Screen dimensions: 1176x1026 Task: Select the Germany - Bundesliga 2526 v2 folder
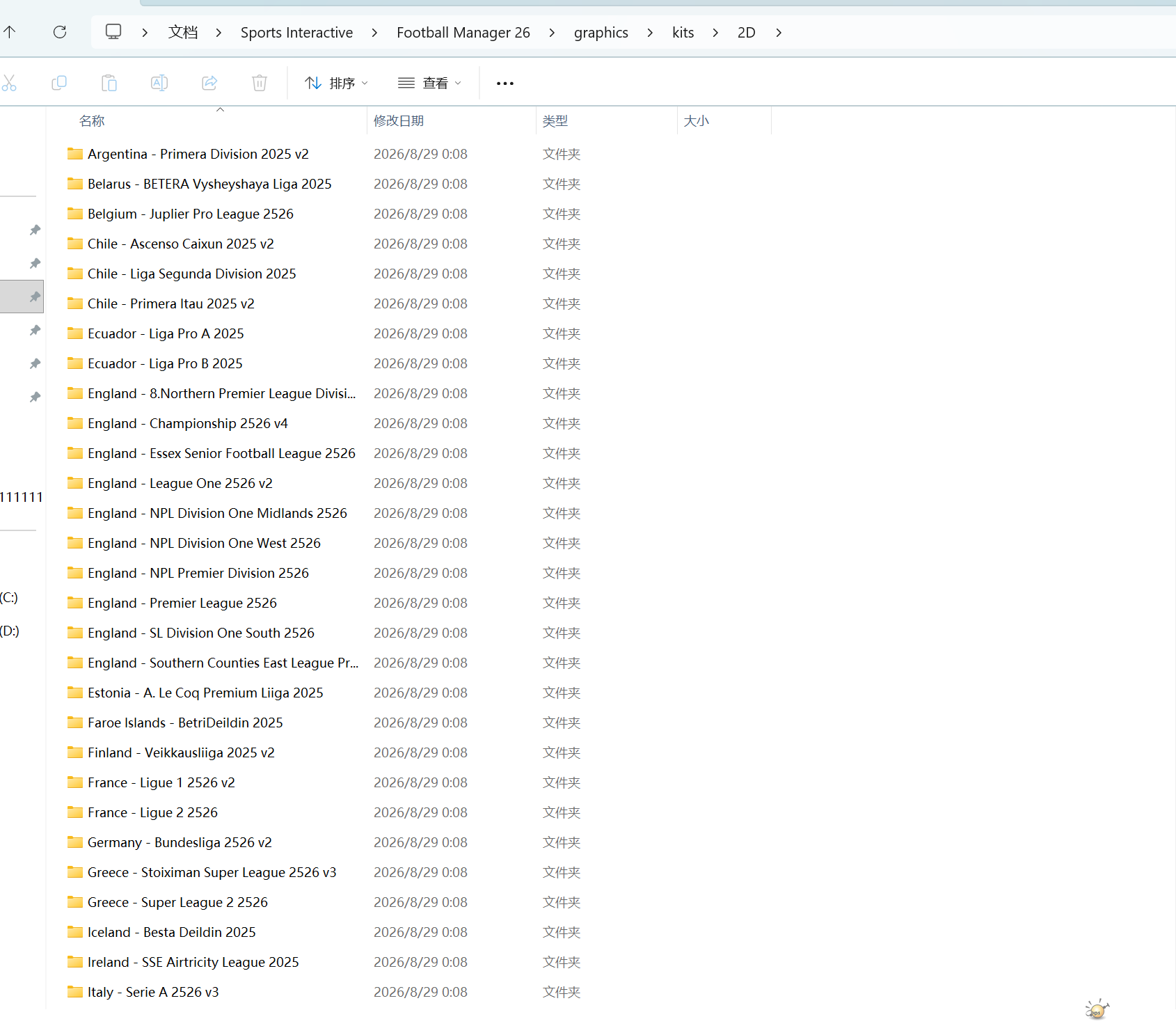point(180,842)
